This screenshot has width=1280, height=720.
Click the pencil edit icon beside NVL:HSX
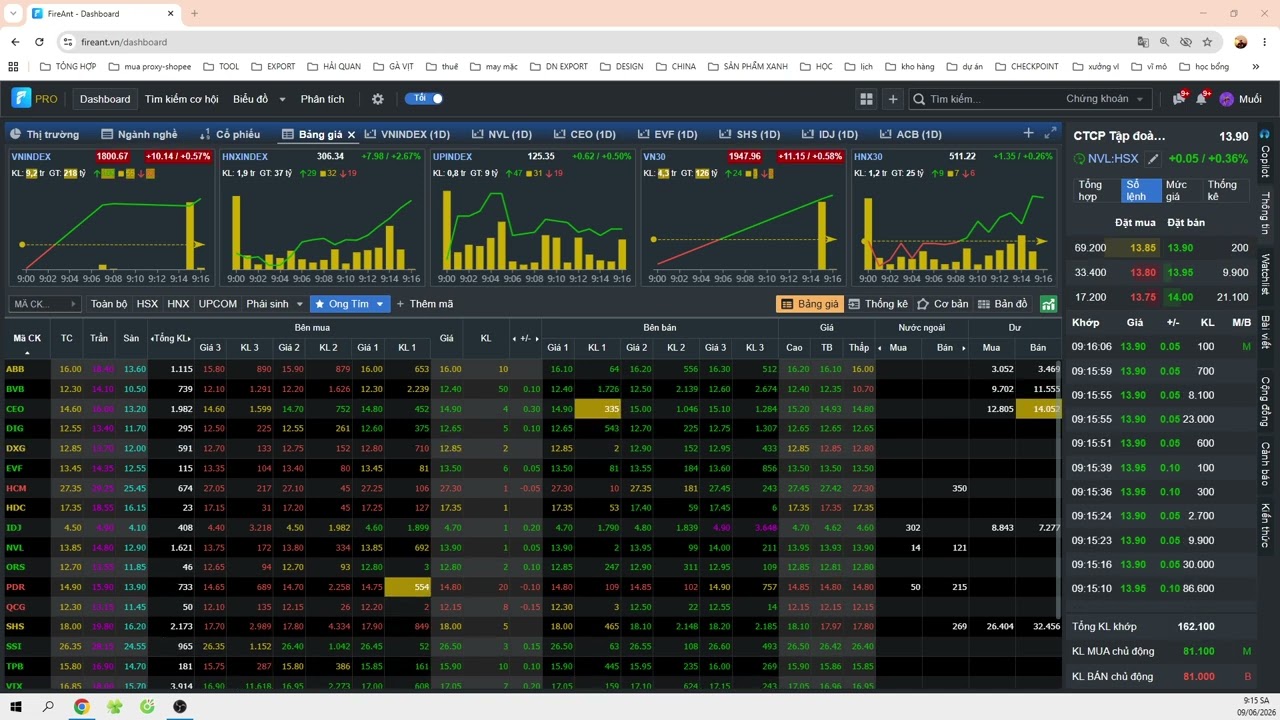[1153, 158]
